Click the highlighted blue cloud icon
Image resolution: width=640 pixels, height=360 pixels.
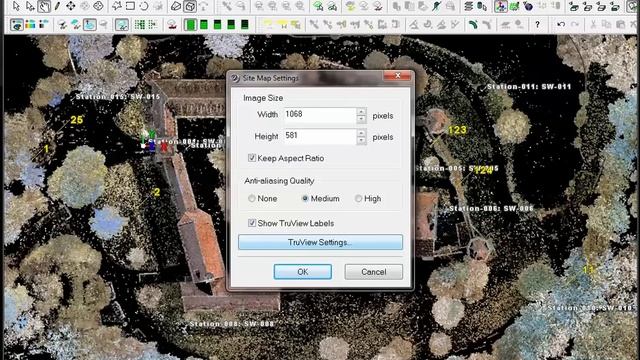89,25
